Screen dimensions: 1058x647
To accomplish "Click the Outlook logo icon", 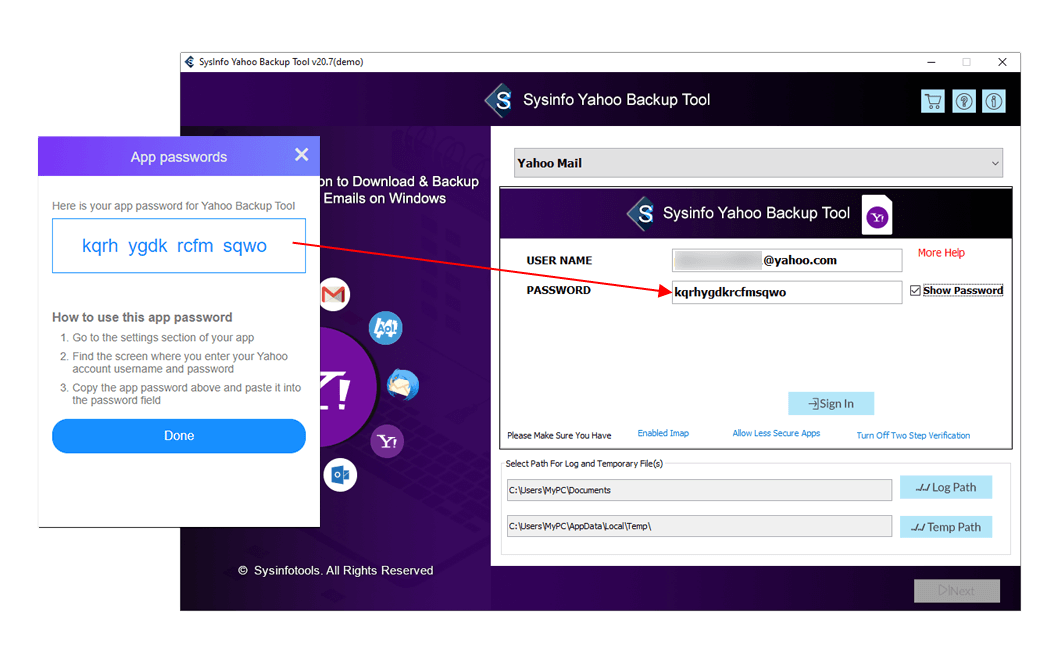I will (340, 475).
